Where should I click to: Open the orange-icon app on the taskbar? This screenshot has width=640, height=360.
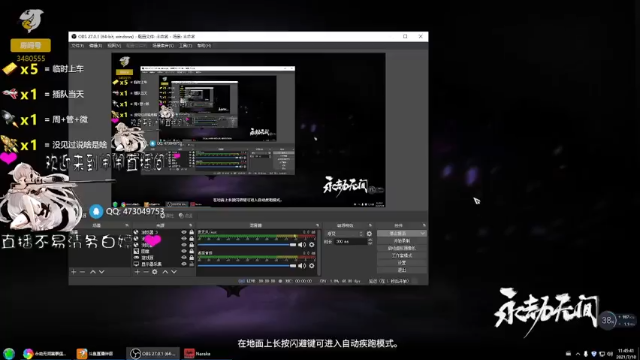point(82,353)
